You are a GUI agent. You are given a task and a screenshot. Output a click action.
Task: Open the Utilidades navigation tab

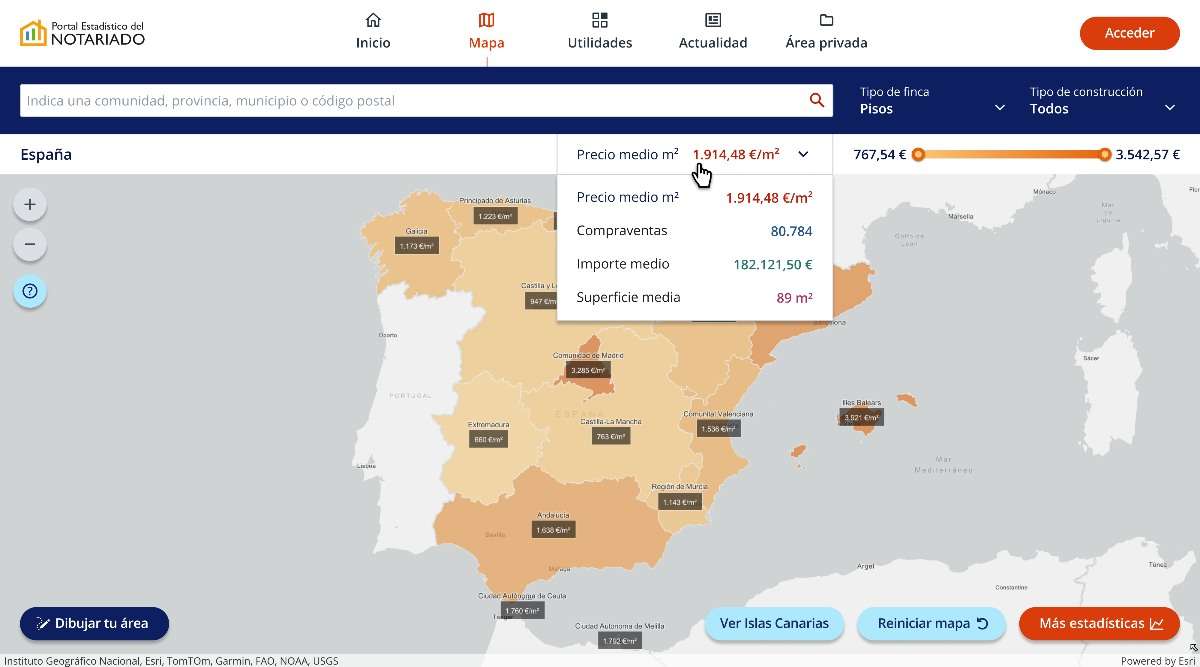pyautogui.click(x=600, y=32)
